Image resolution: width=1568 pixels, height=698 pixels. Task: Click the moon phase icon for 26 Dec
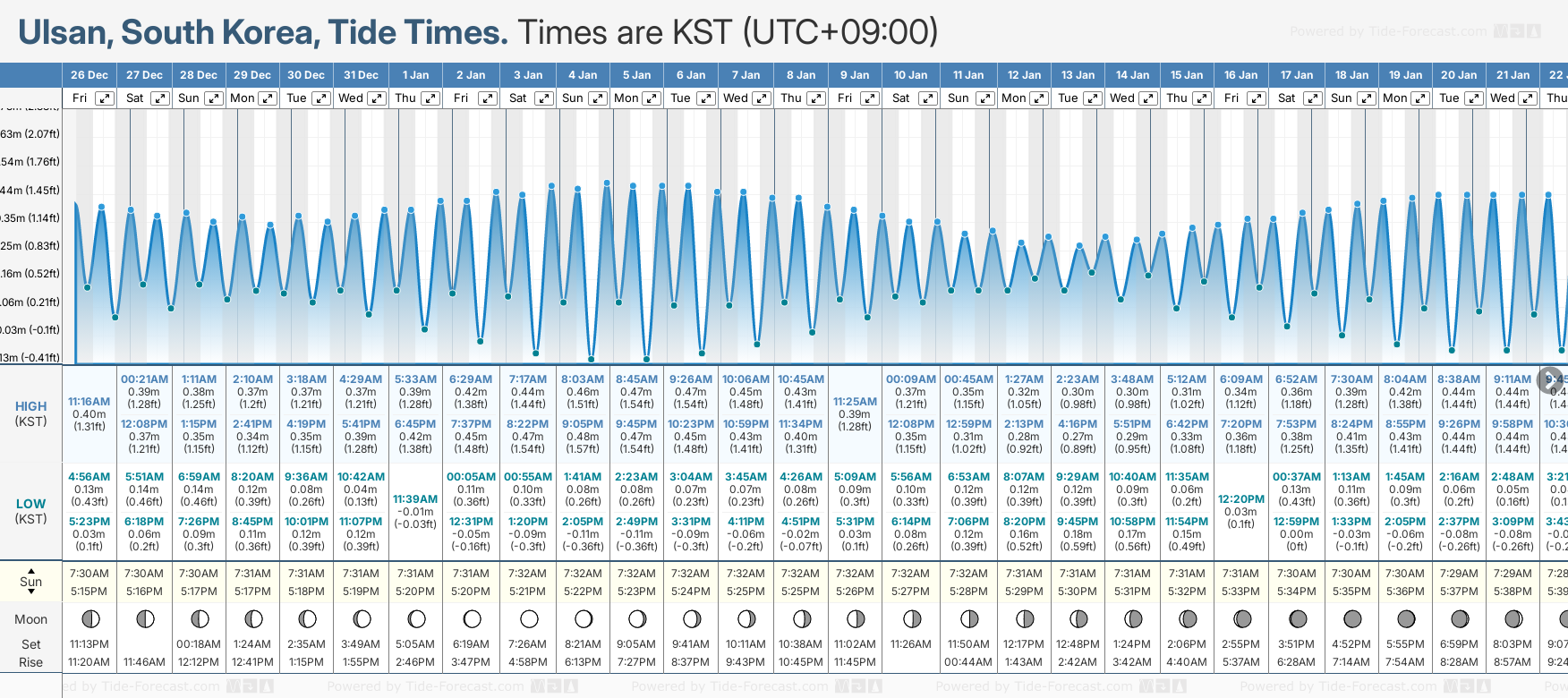click(90, 619)
